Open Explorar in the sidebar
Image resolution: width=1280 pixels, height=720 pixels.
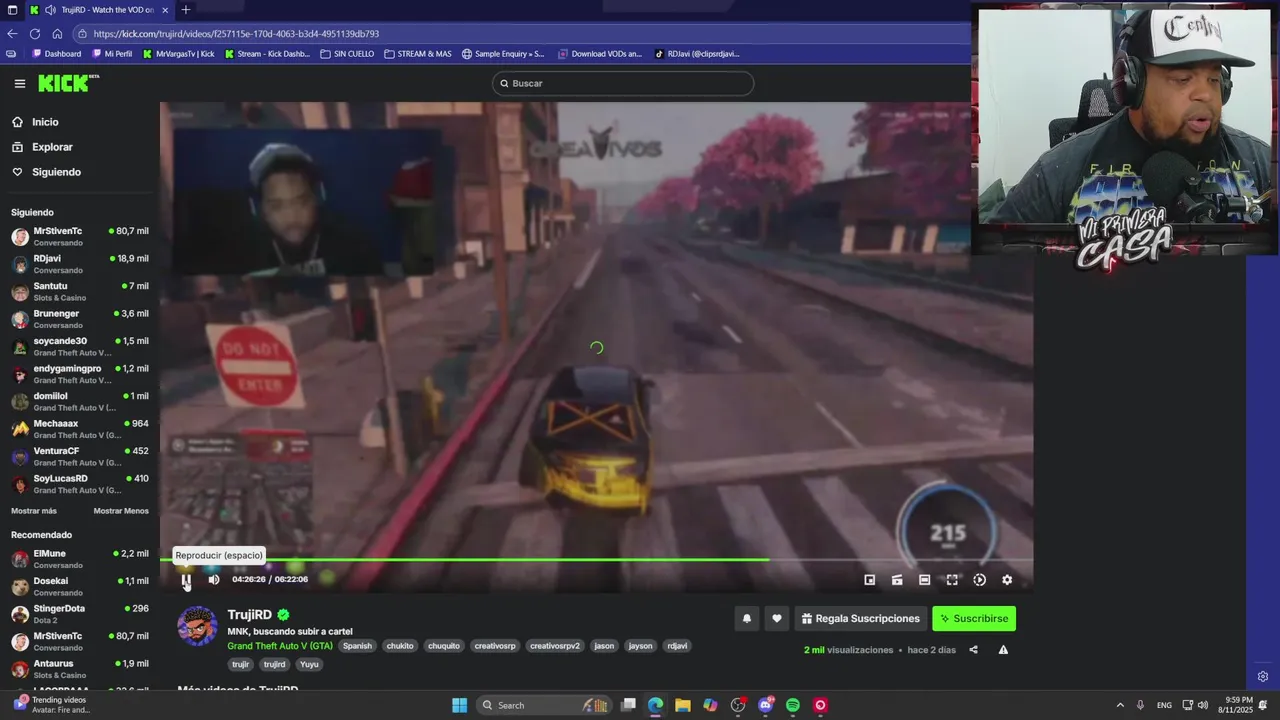[x=52, y=147]
